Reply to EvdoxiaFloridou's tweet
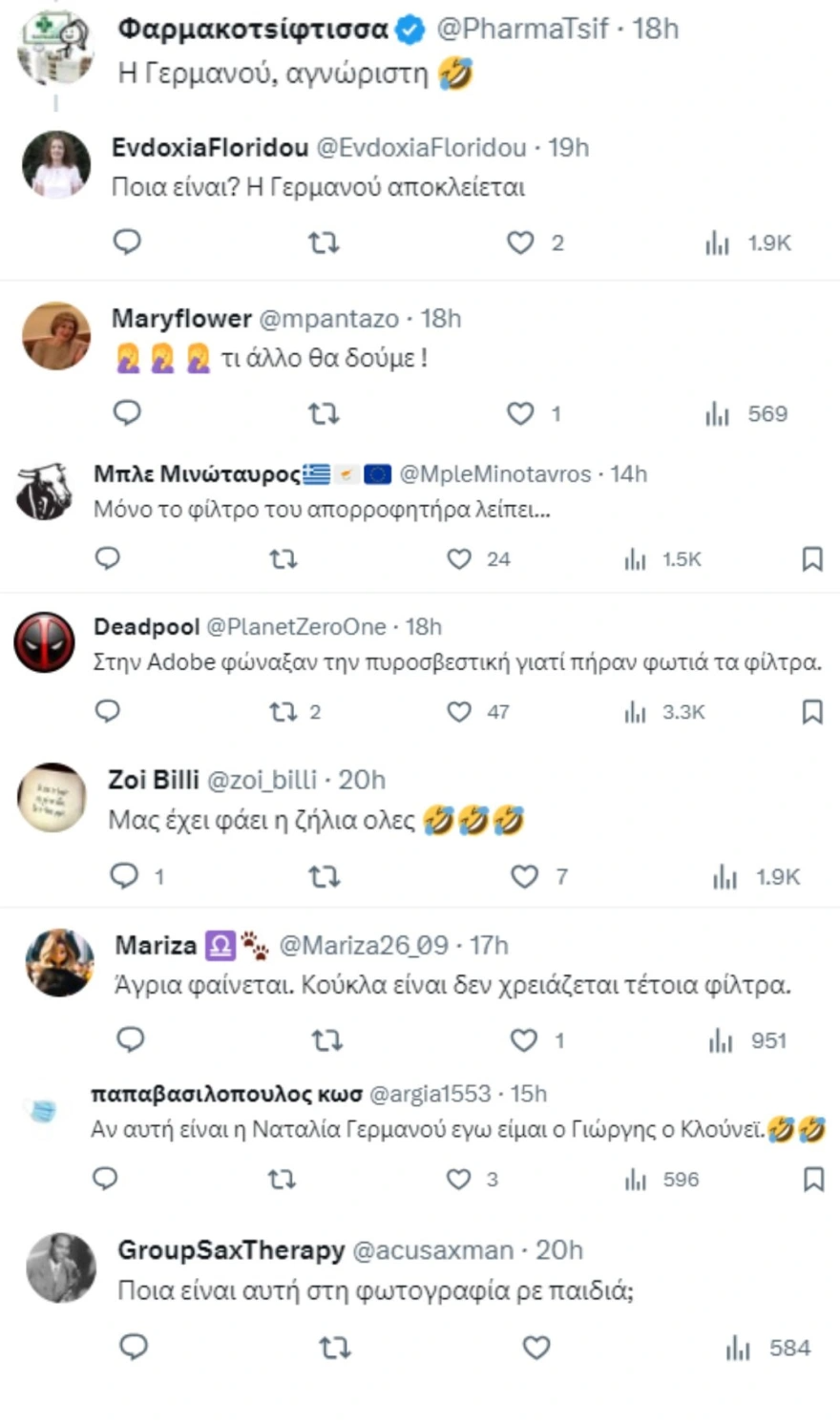The width and height of the screenshot is (840, 1425). 127,242
